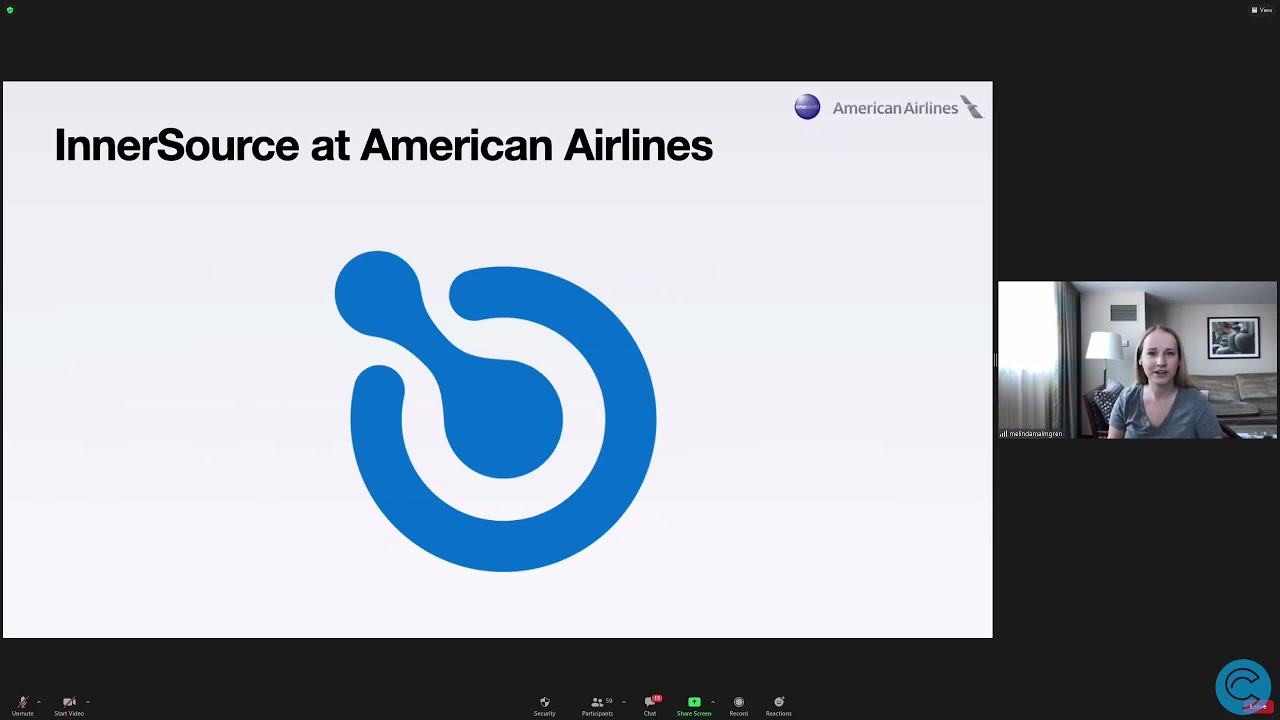Click the green encryption shield icon
Screen dimensions: 1280x720
pos(10,10)
